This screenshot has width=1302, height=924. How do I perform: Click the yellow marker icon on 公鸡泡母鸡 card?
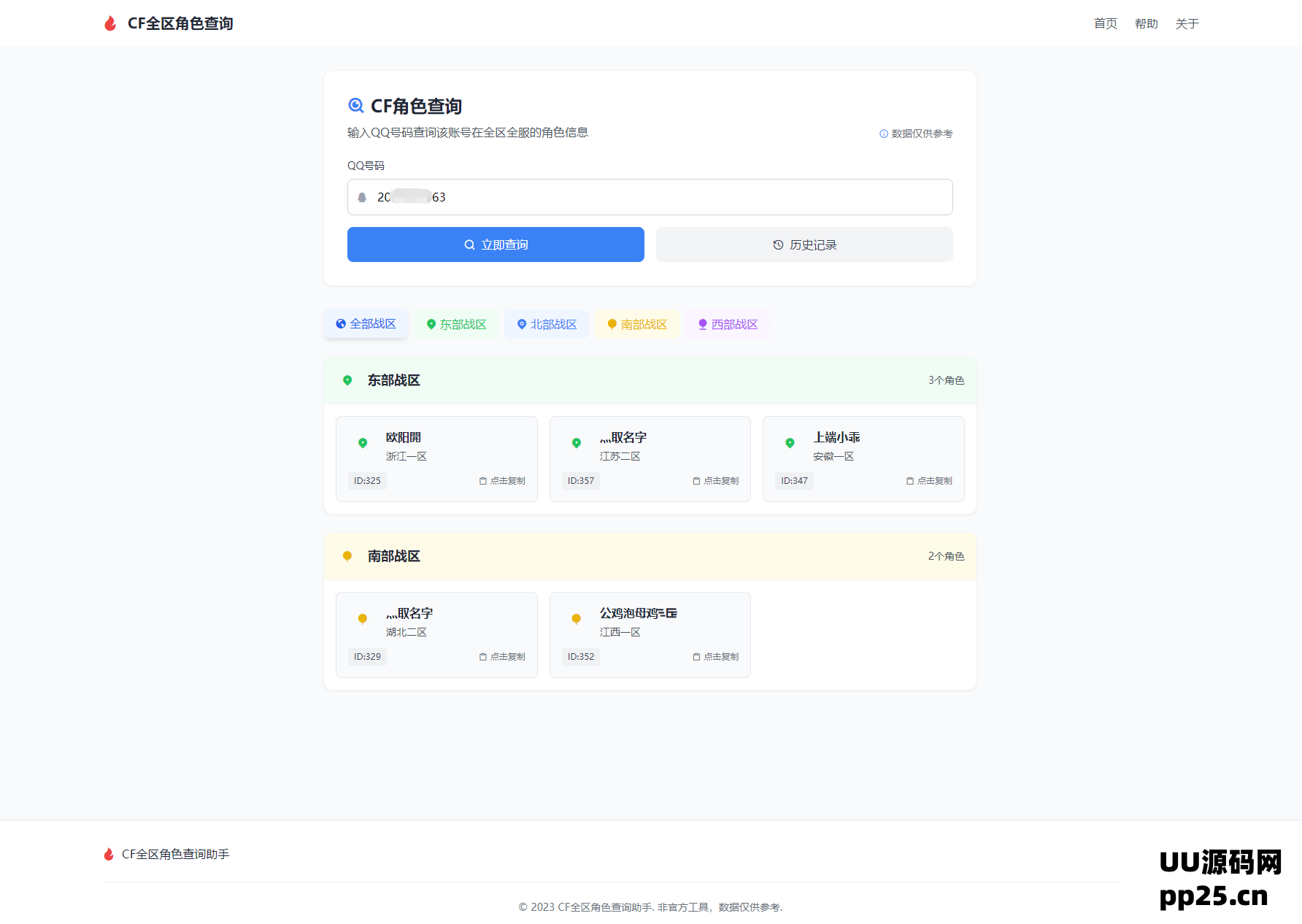[577, 619]
